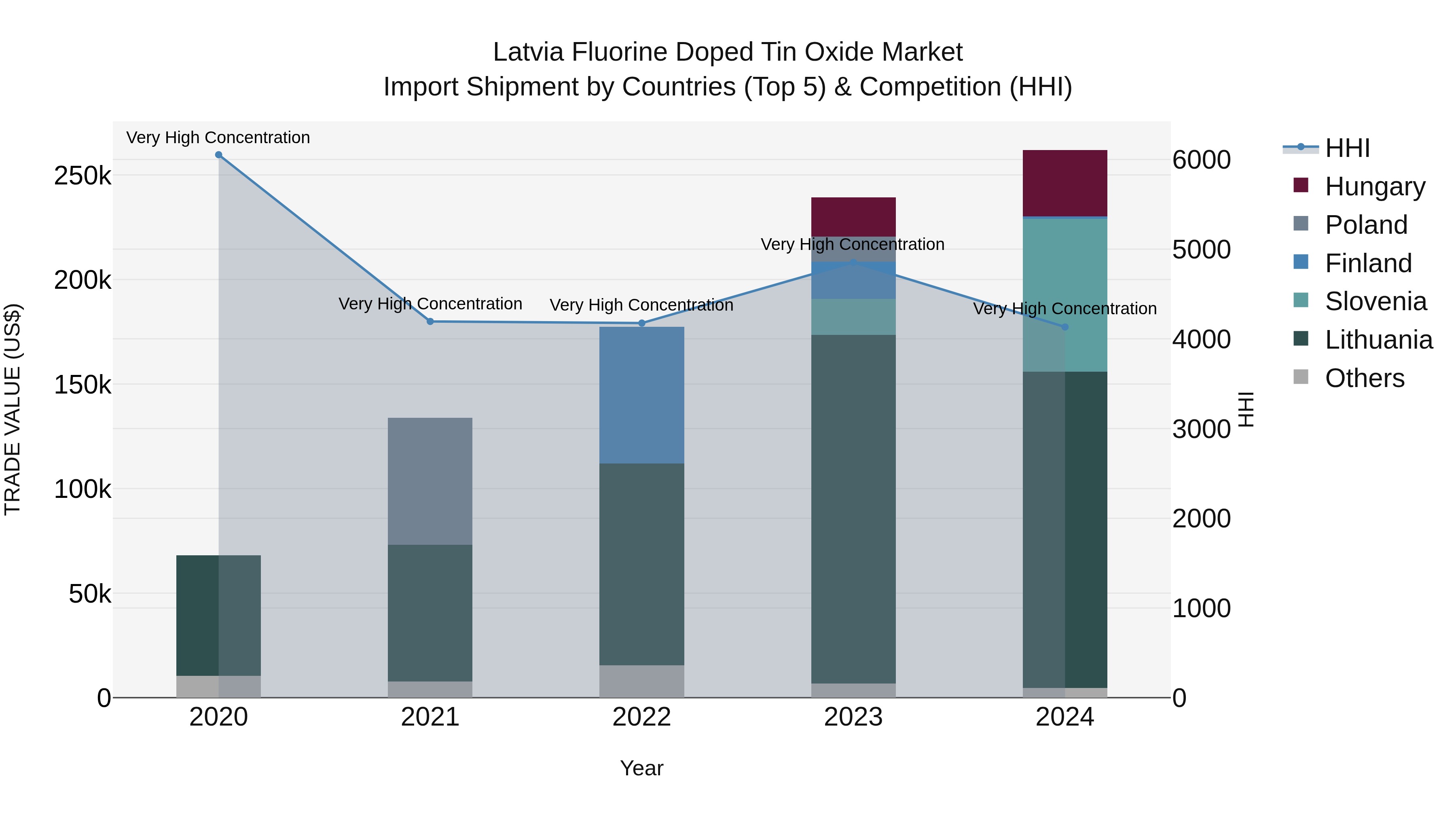Screen dimensions: 1456x819
Task: Click the 2020 'Very High Concentration' annotation
Action: (218, 138)
